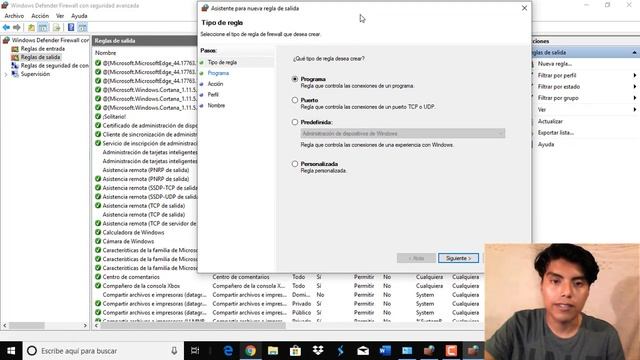Select the Asistencia remota (SSDP-TCP de salida) rule
The width and height of the screenshot is (640, 360).
pos(150,188)
